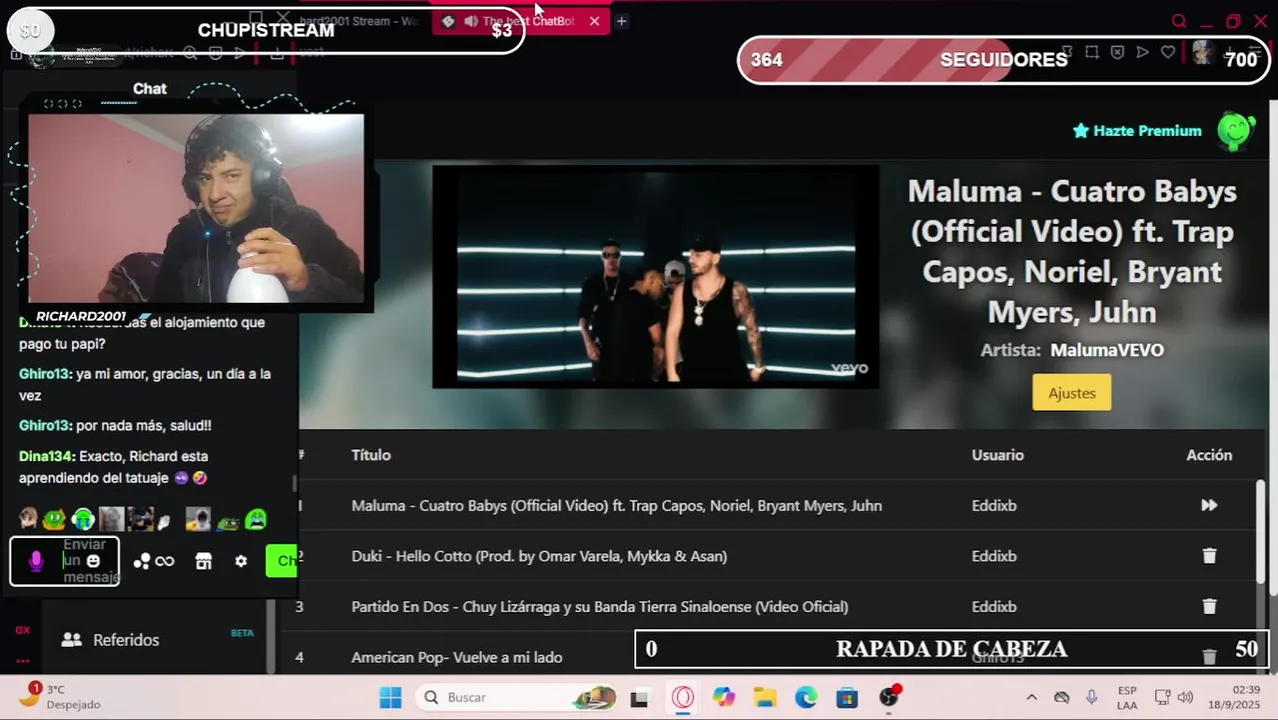Select the screaming face photo emote

(198, 519)
